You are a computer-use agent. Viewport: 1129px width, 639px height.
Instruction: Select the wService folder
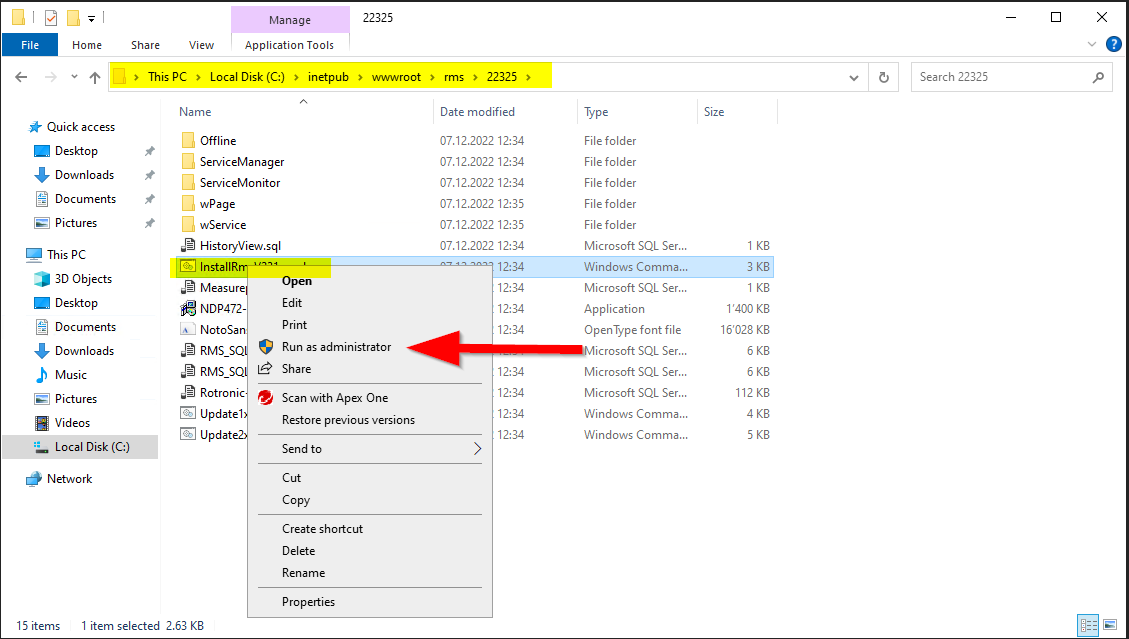[x=222, y=225]
